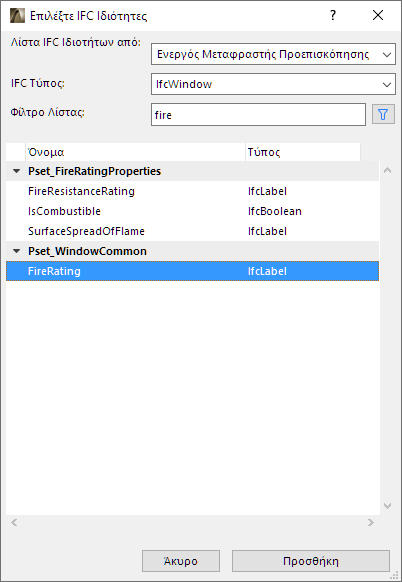The width and height of the screenshot is (402, 582).
Task: Click the ArchiCAD icon in the title bar
Action: 17,16
